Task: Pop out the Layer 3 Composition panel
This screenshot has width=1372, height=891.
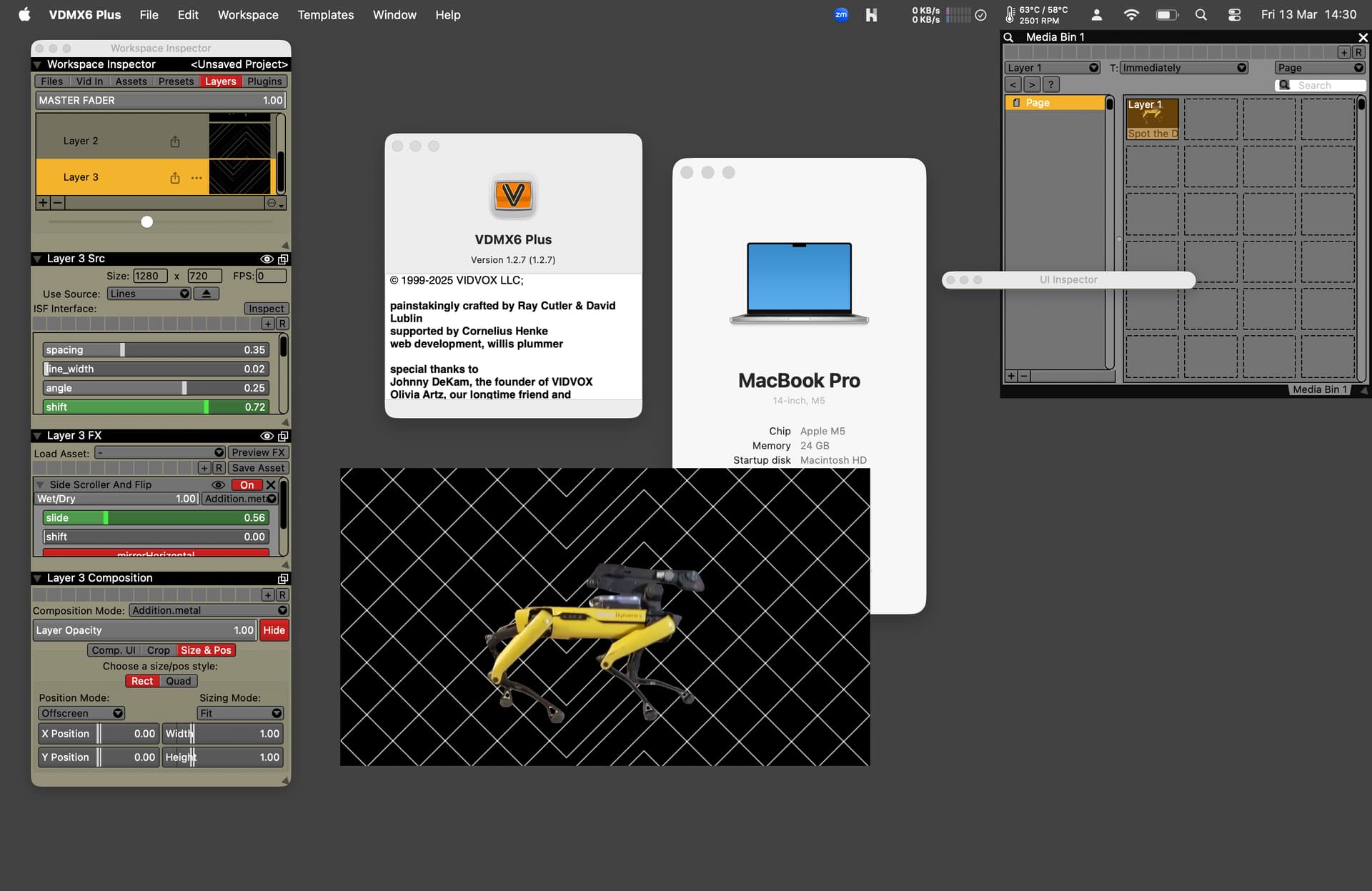Action: [283, 579]
